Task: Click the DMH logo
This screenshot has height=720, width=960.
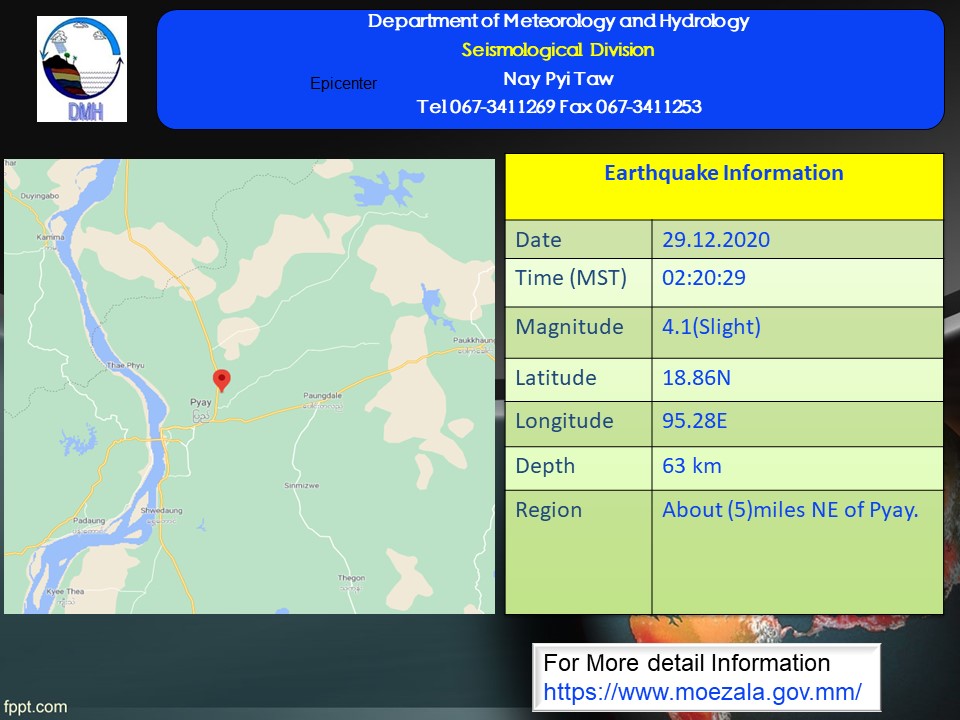Action: 82,69
